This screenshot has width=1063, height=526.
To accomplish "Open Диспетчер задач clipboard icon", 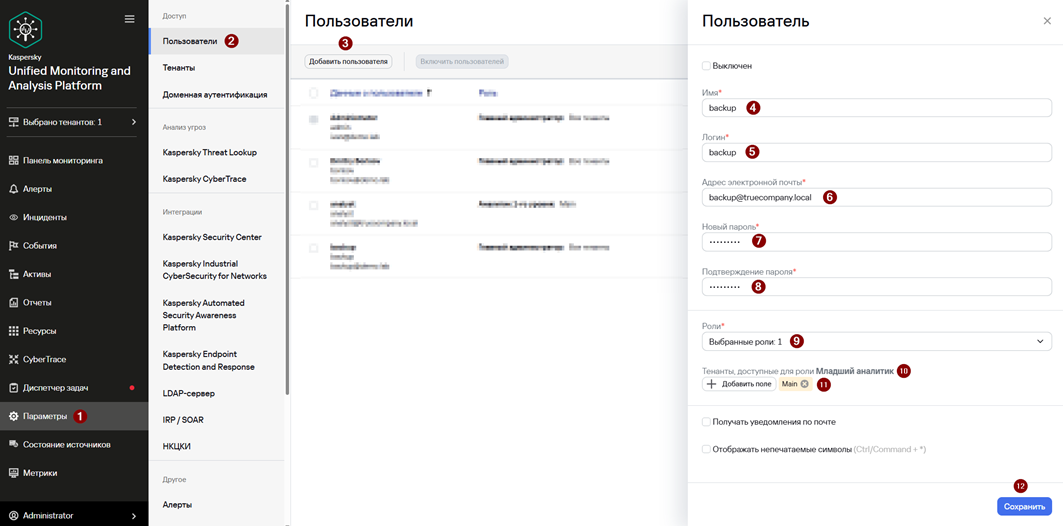I will pyautogui.click(x=14, y=388).
